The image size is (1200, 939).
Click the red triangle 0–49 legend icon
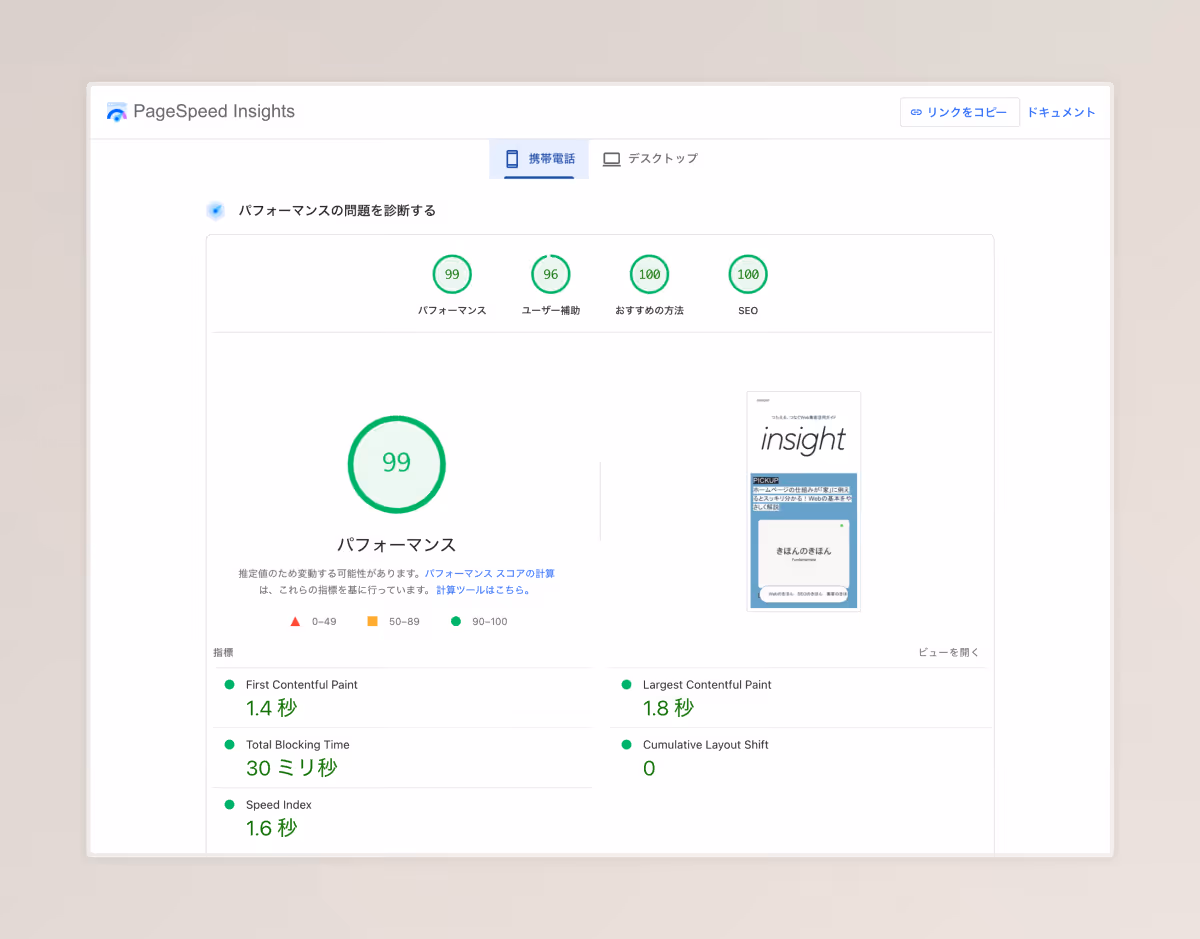[x=295, y=621]
